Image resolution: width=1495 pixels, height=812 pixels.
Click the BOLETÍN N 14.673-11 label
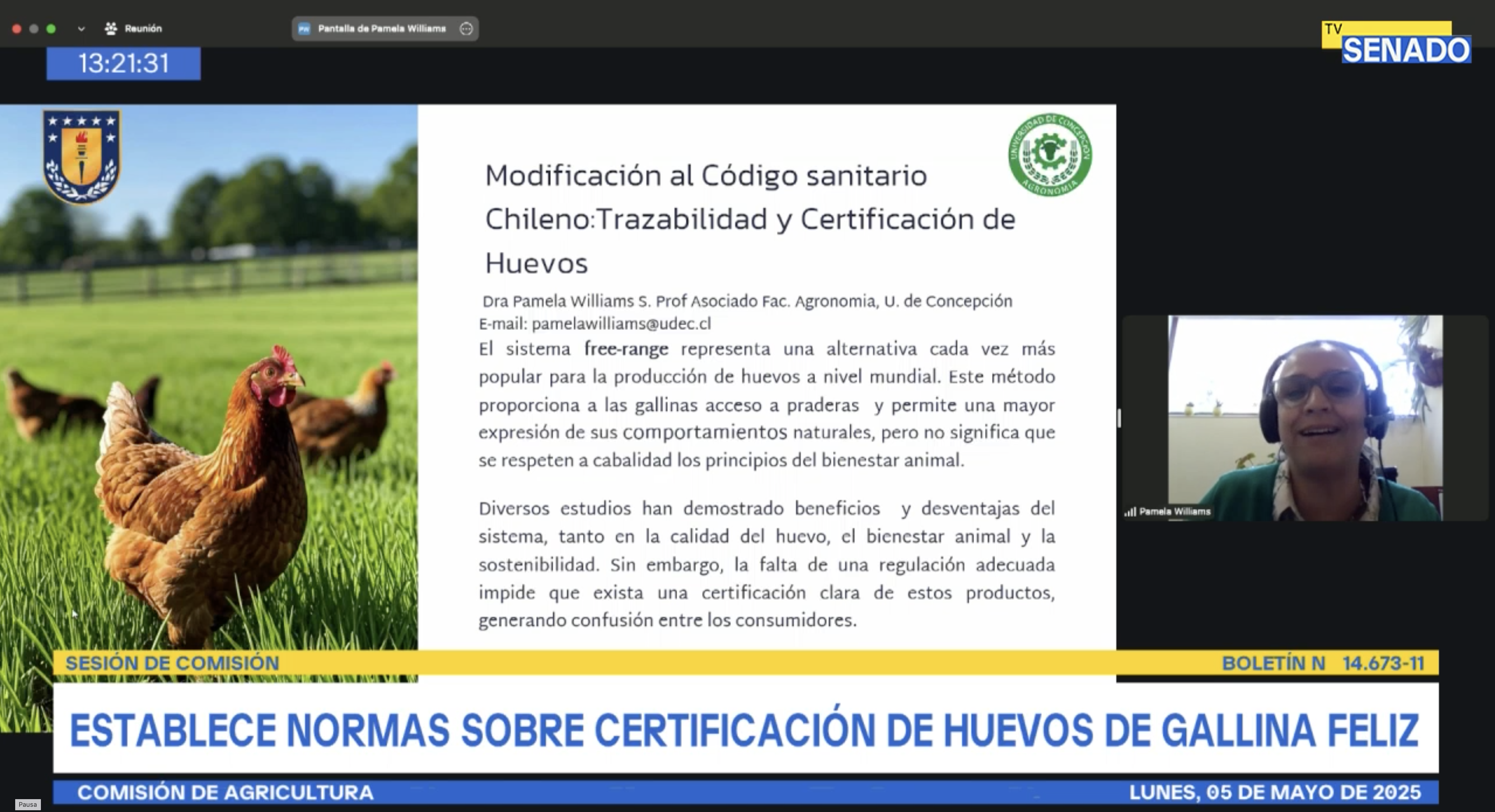pyautogui.click(x=1323, y=663)
